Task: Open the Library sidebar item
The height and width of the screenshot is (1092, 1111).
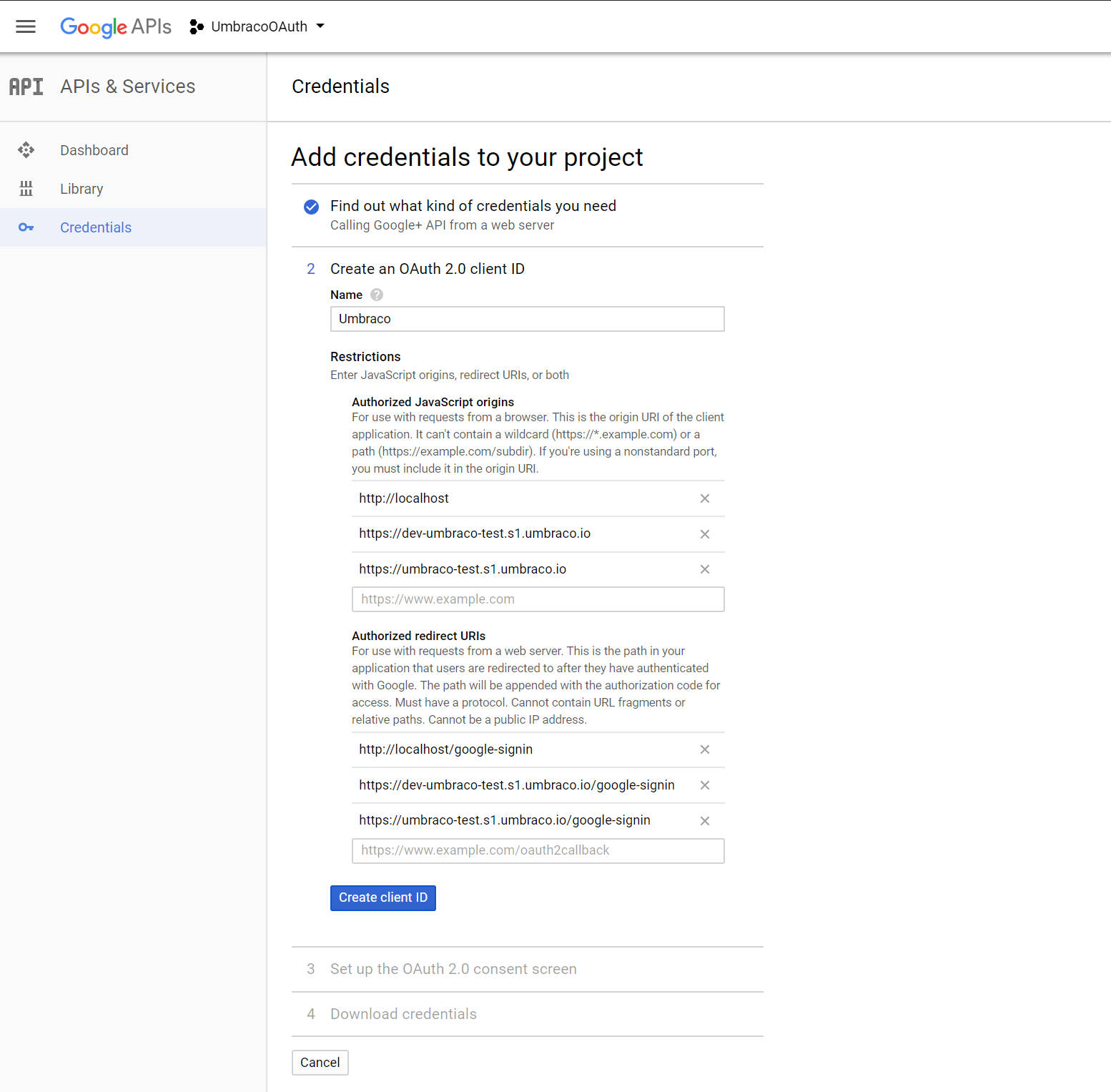Action: [133, 189]
